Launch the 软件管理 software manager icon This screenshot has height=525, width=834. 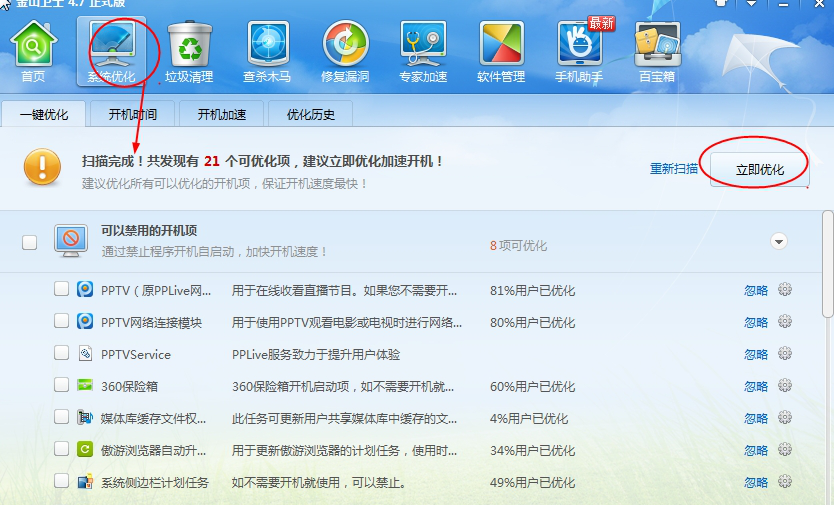coord(501,50)
